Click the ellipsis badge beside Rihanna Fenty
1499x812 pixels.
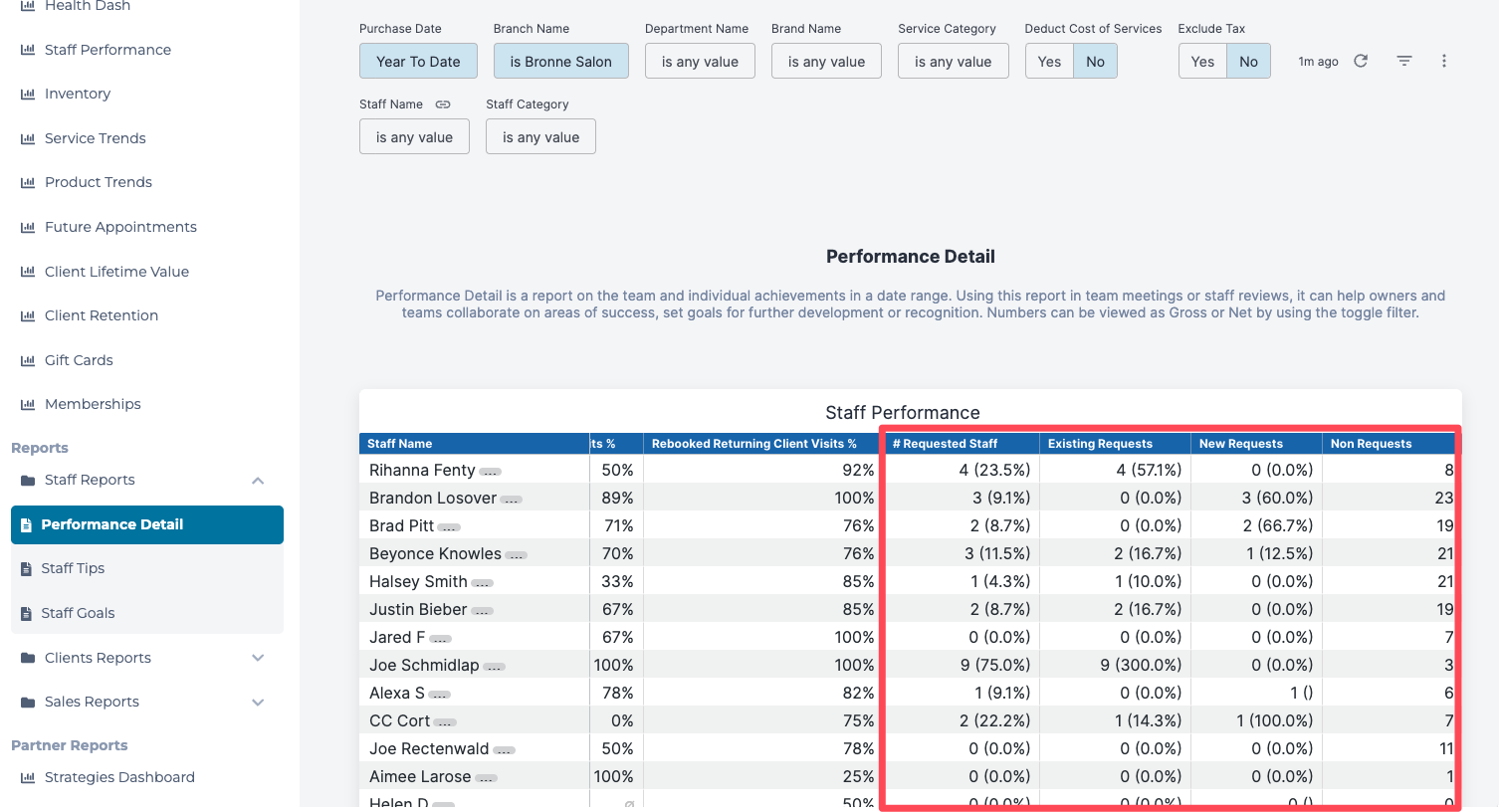pos(491,472)
